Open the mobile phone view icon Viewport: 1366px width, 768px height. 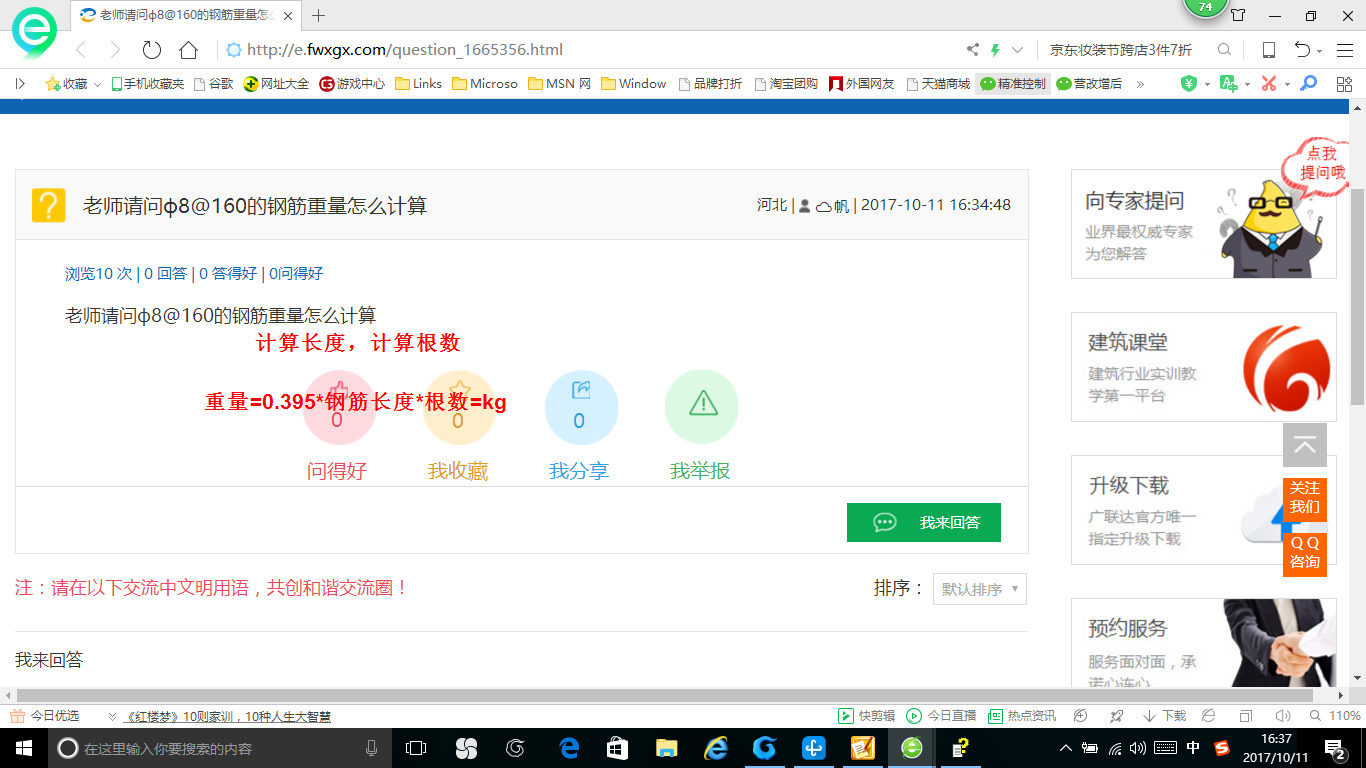pyautogui.click(x=1269, y=50)
